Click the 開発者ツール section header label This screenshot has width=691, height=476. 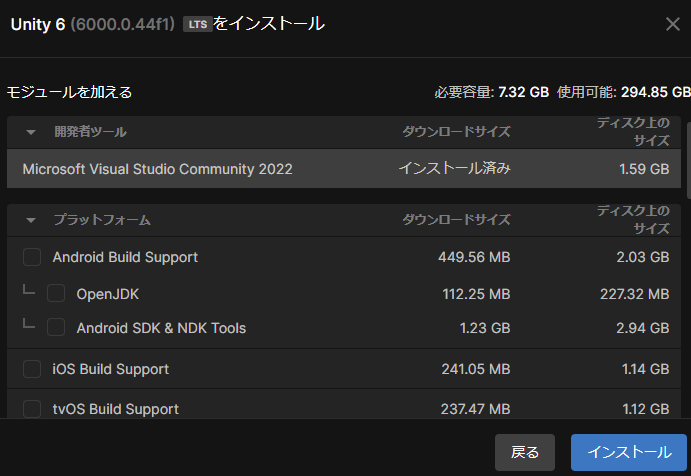(90, 132)
